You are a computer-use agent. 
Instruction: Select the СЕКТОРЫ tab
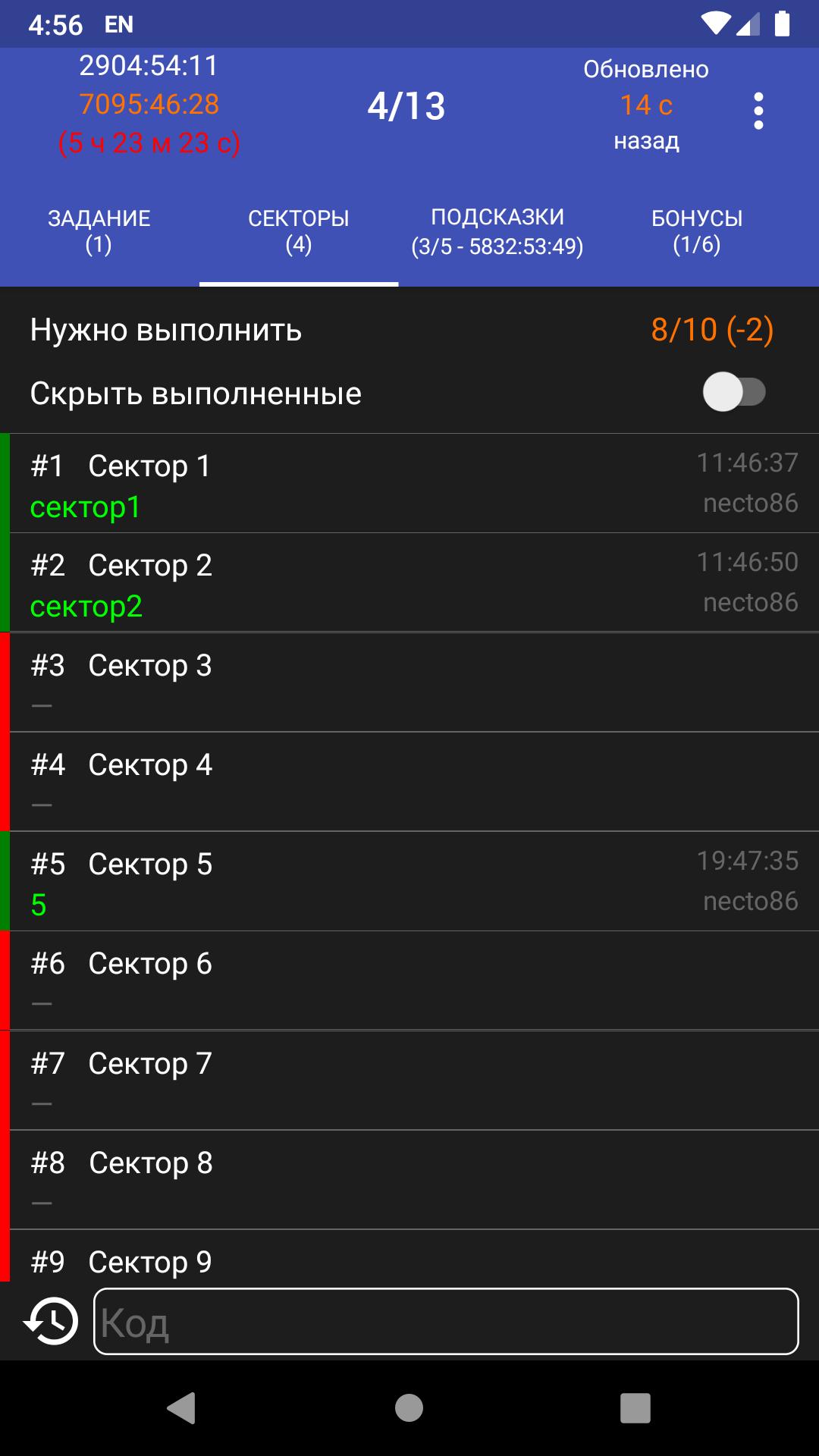pos(298,231)
